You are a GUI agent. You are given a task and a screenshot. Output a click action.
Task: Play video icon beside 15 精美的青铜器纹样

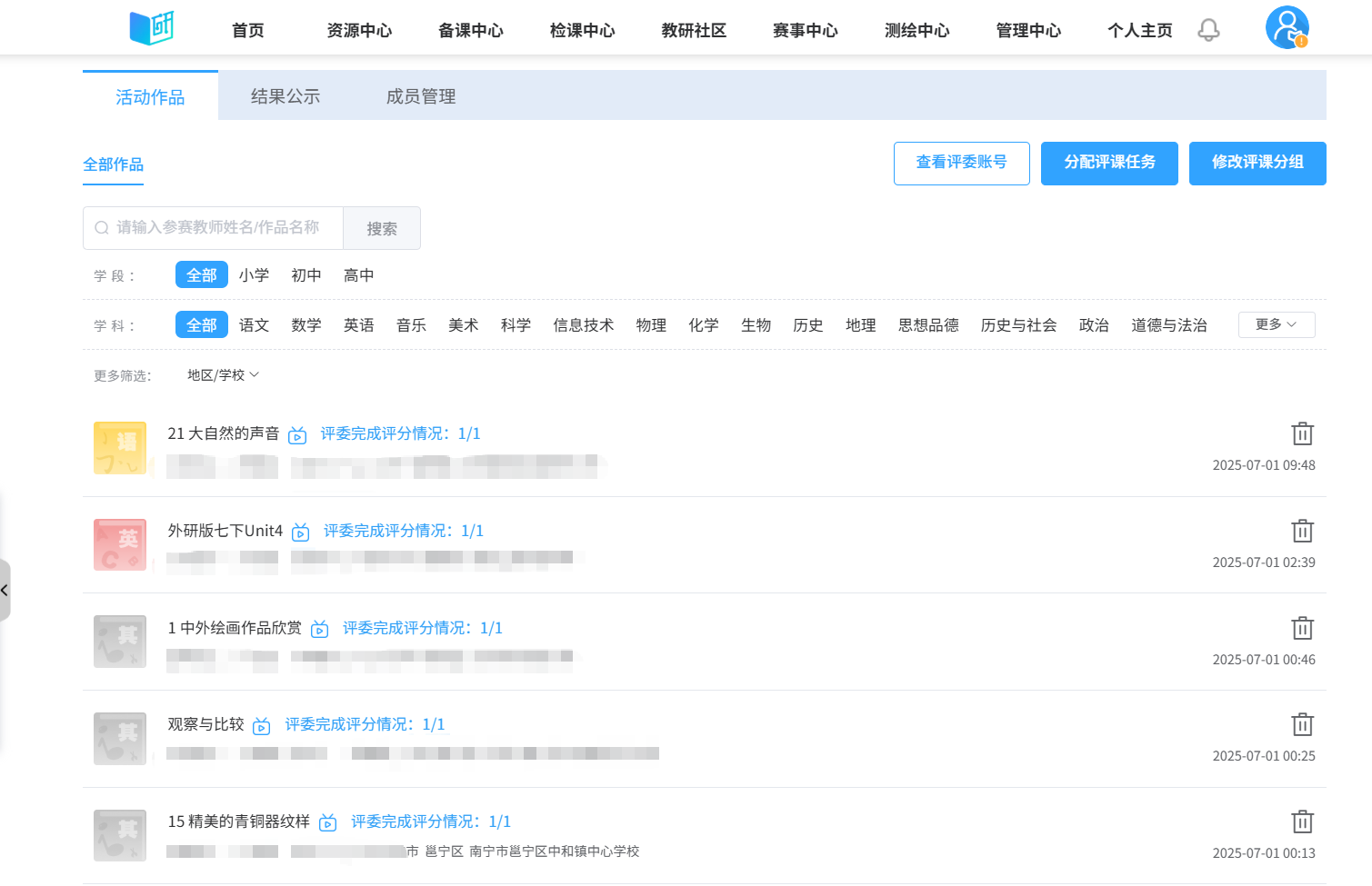point(328,822)
